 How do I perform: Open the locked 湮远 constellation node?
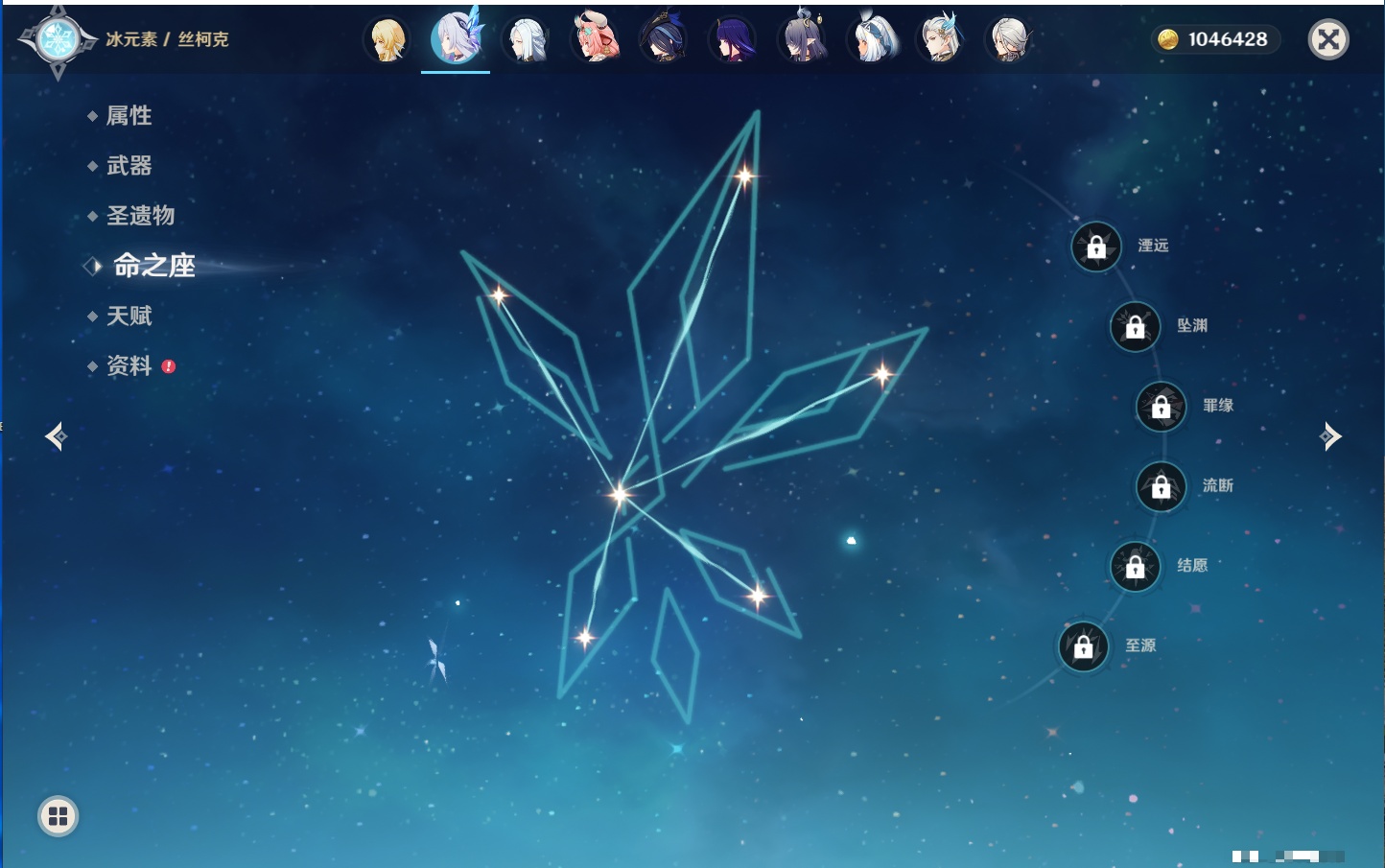click(x=1096, y=246)
